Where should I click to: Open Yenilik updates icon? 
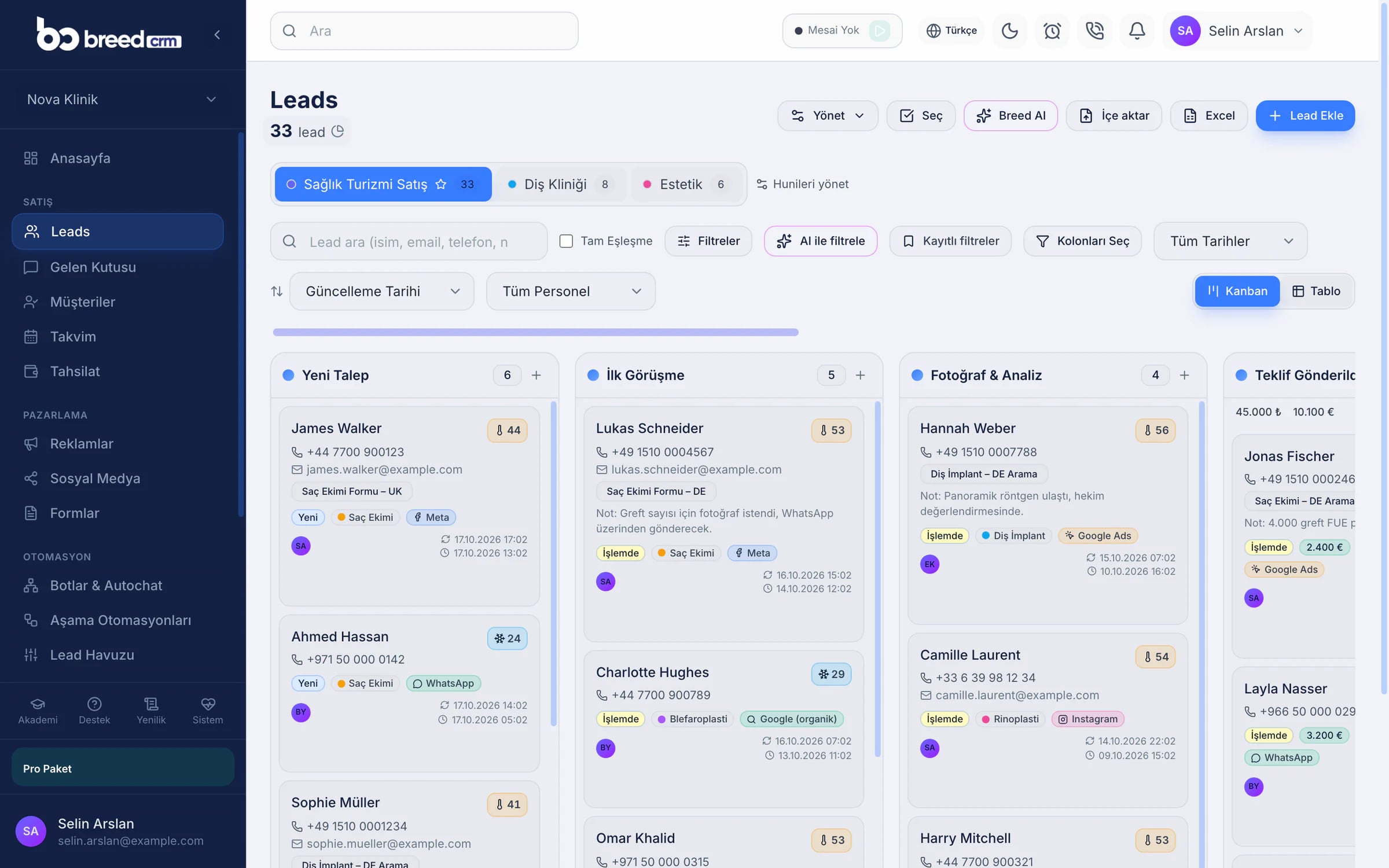pyautogui.click(x=151, y=711)
